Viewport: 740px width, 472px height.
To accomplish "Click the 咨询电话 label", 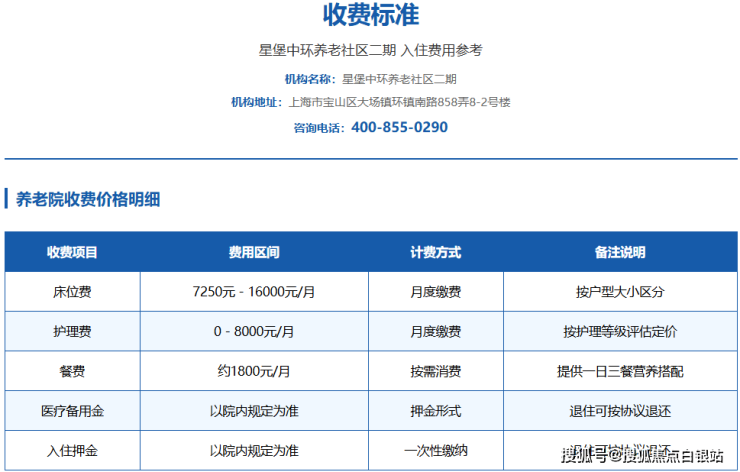I will [319, 128].
